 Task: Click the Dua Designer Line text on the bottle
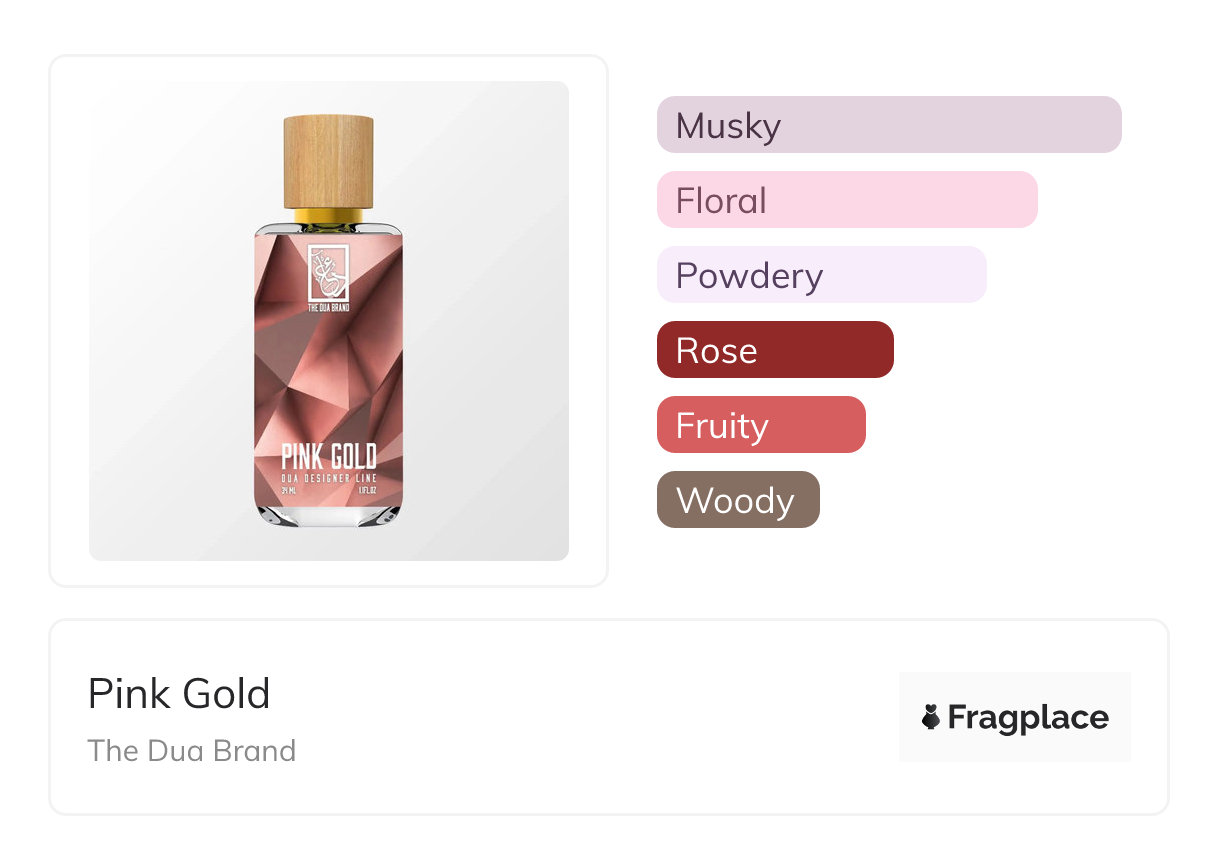(x=328, y=477)
